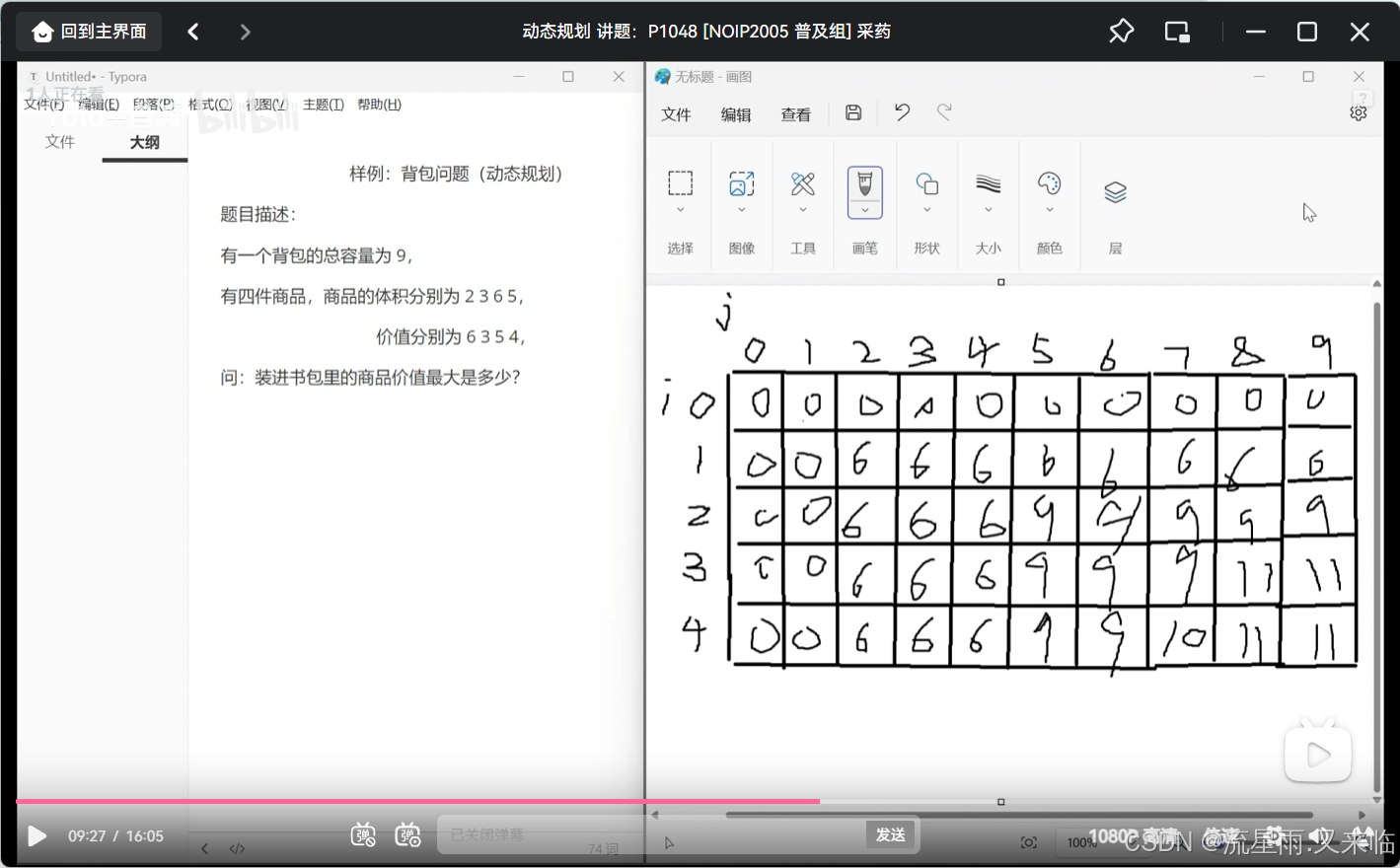Image resolution: width=1400 pixels, height=868 pixels.
Task: Go forward with the right arrow in player header
Action: (245, 32)
